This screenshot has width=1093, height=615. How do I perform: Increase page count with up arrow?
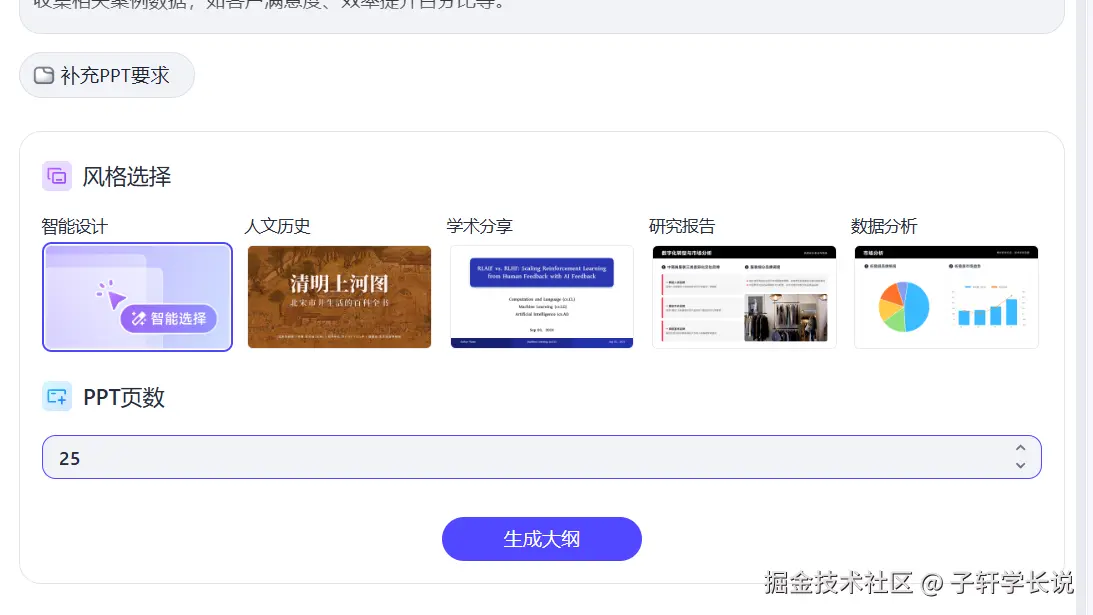[1021, 448]
